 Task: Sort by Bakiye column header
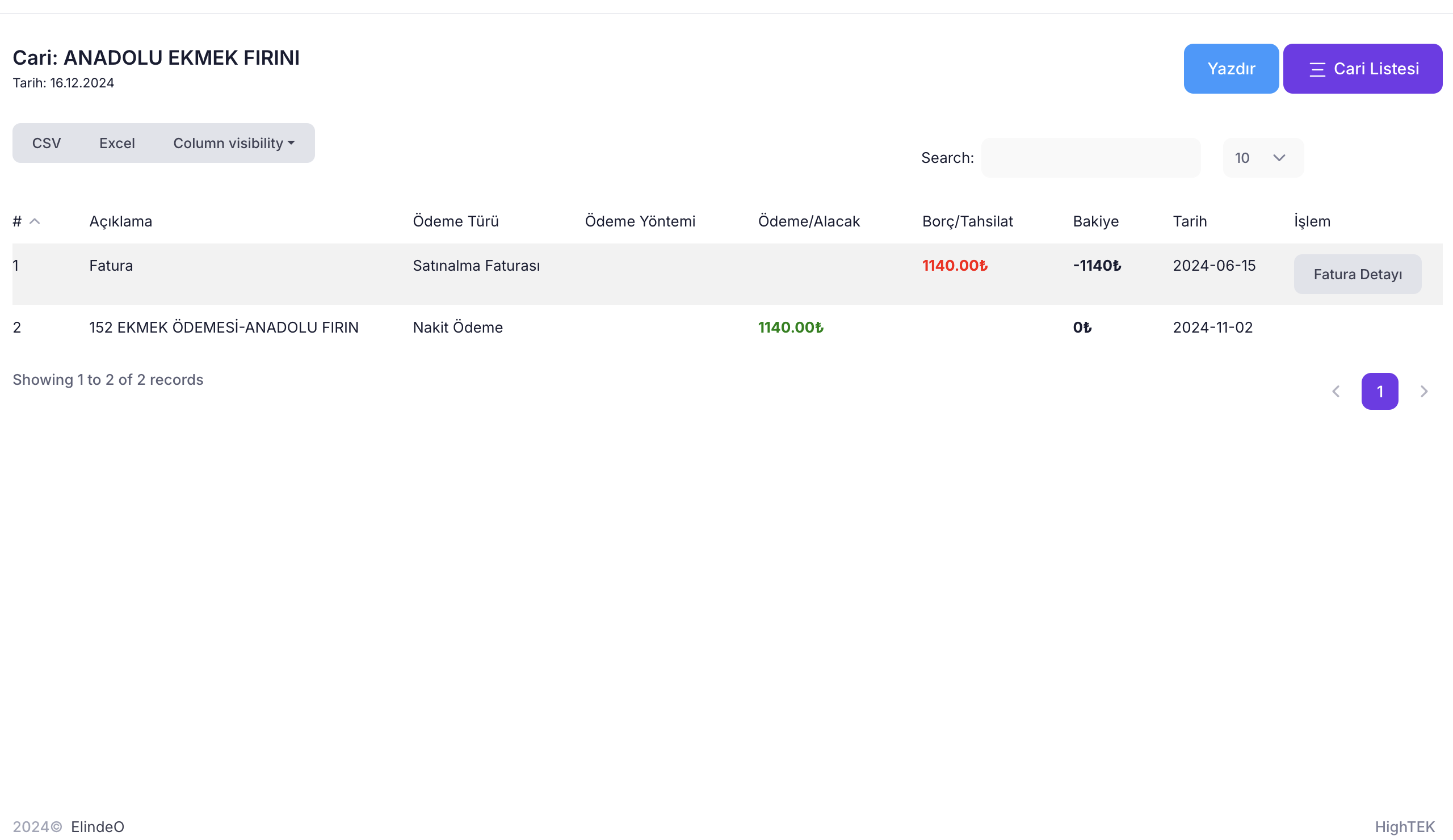coord(1095,221)
